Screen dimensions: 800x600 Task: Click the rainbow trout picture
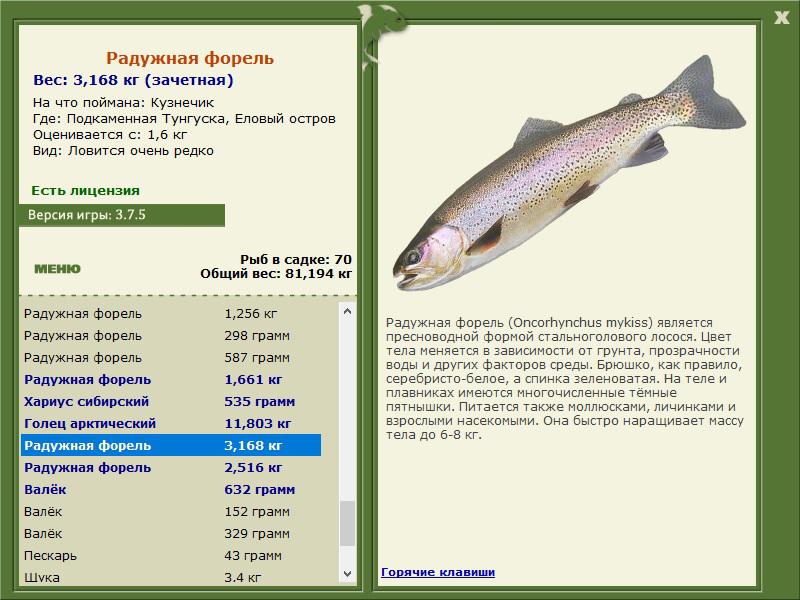569,173
